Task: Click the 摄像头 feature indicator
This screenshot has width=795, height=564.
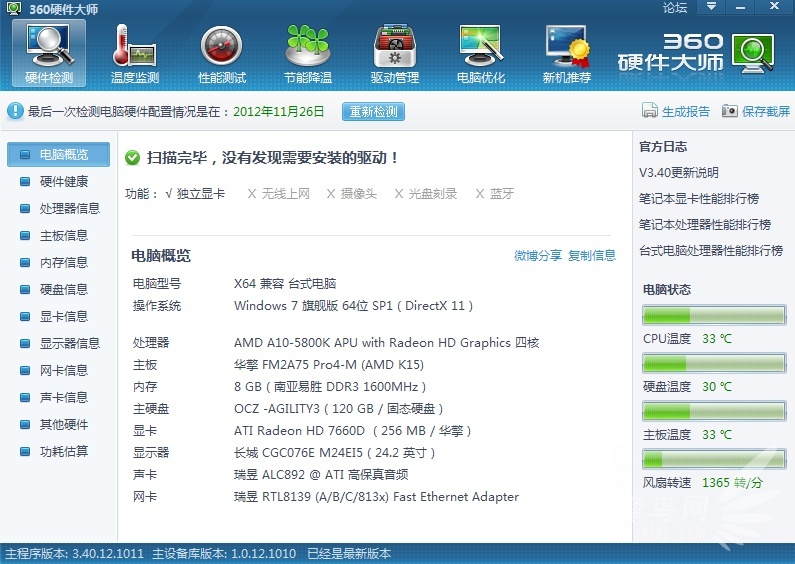Action: tap(351, 193)
